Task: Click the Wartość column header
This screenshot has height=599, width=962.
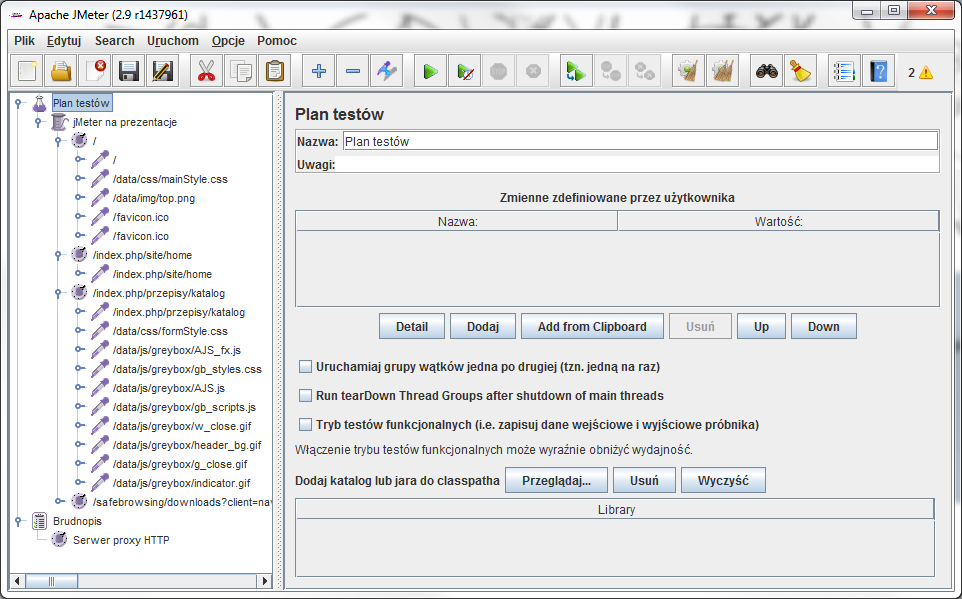Action: point(778,222)
